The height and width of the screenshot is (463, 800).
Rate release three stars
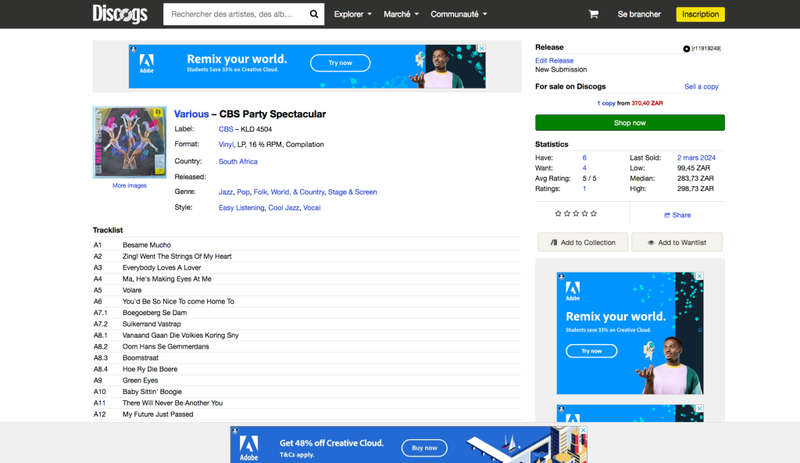(576, 213)
